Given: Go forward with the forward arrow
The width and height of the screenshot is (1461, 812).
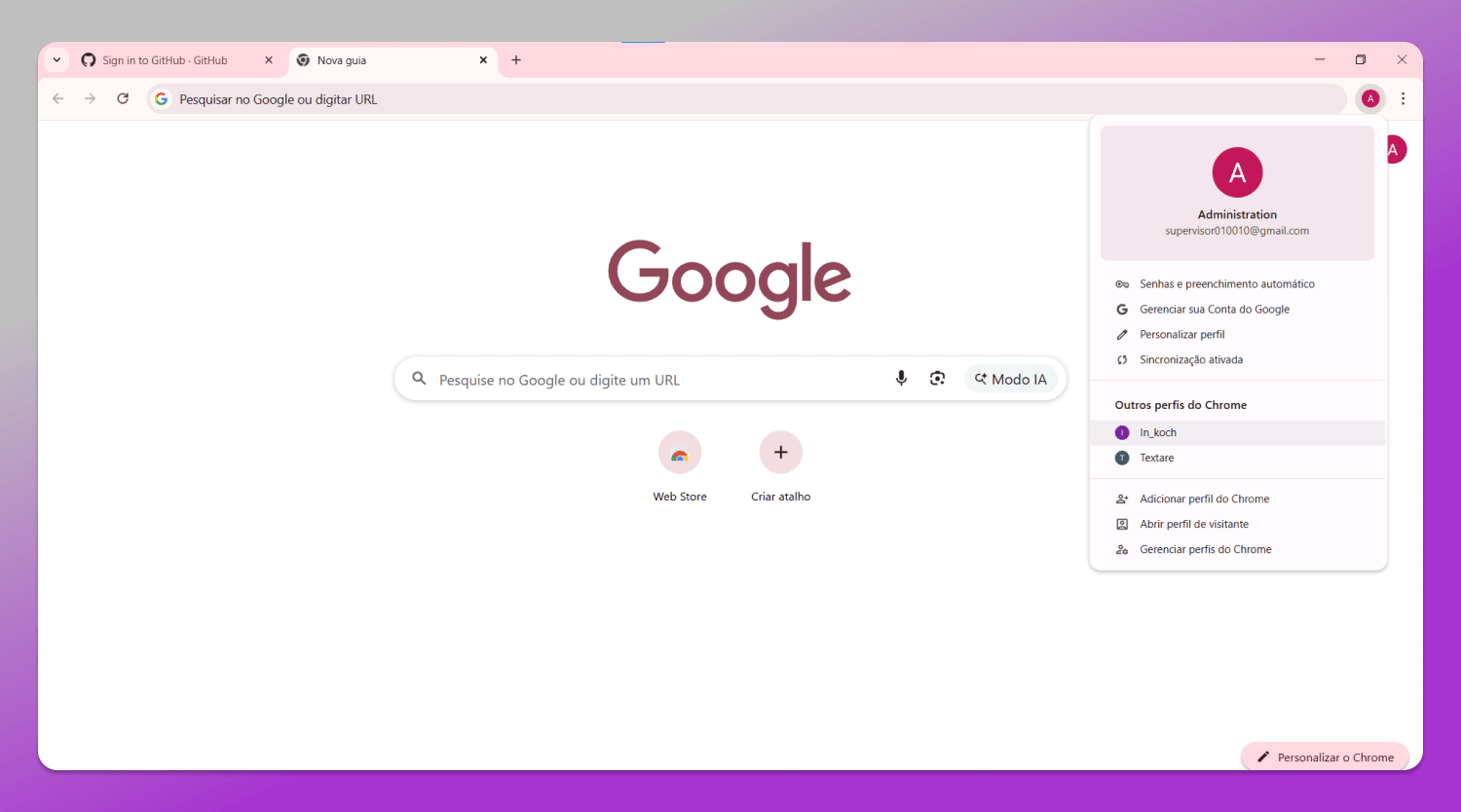Looking at the screenshot, I should [x=91, y=98].
